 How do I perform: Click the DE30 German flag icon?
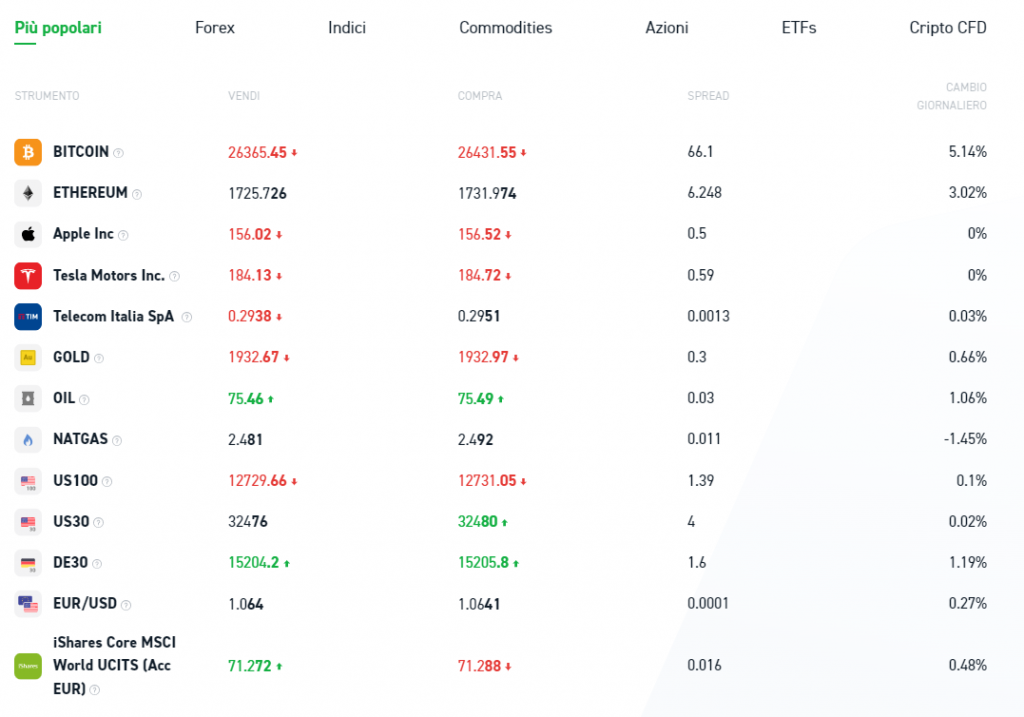point(28,563)
